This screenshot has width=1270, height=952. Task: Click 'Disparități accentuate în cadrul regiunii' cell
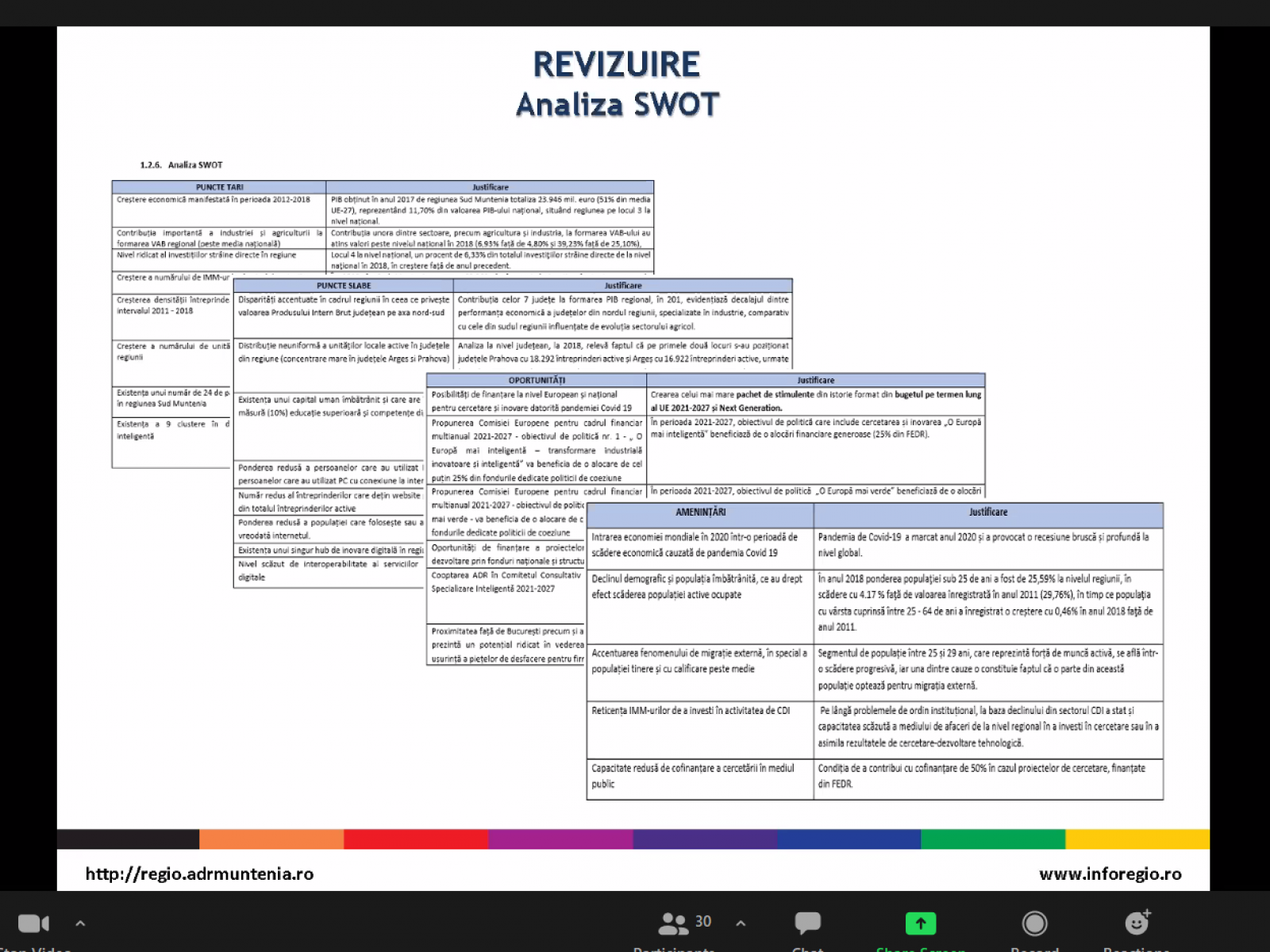(x=344, y=315)
